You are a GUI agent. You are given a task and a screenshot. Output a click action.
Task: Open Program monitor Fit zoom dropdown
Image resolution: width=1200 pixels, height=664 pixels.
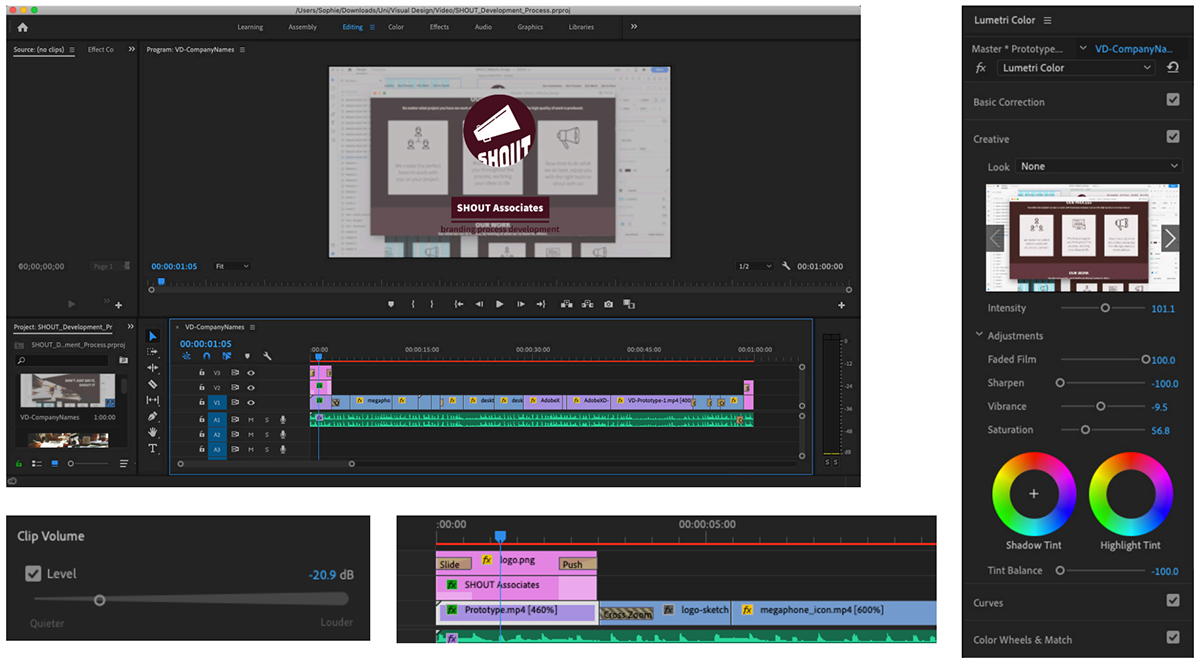[x=231, y=266]
